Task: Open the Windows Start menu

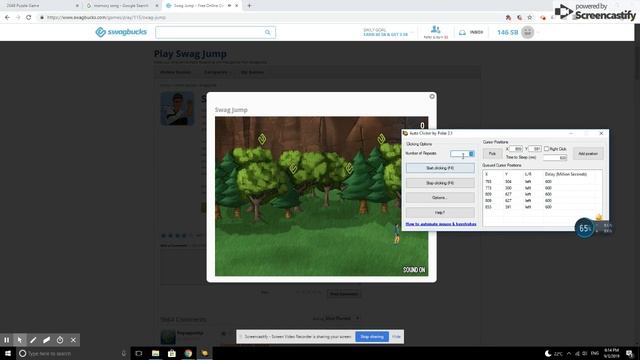Action: pyautogui.click(x=8, y=353)
